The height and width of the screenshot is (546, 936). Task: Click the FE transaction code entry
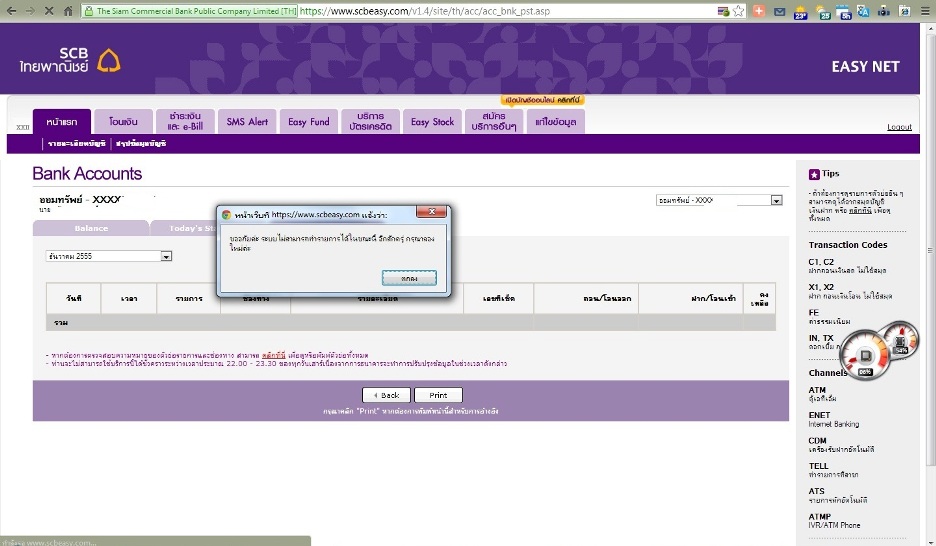click(829, 317)
